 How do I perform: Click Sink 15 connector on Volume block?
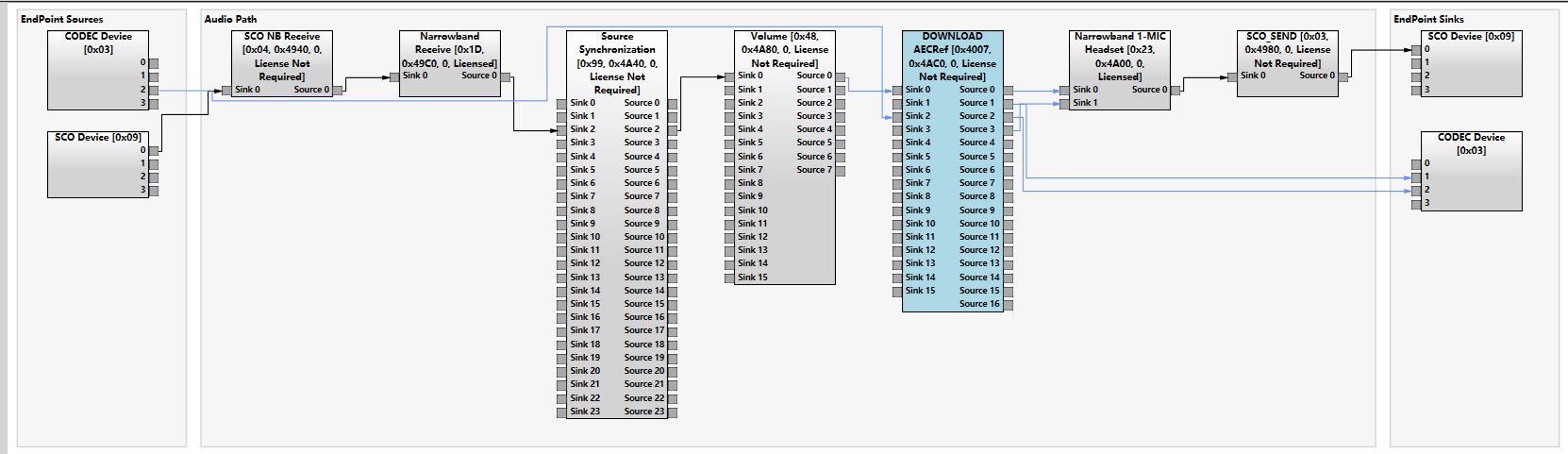(730, 278)
